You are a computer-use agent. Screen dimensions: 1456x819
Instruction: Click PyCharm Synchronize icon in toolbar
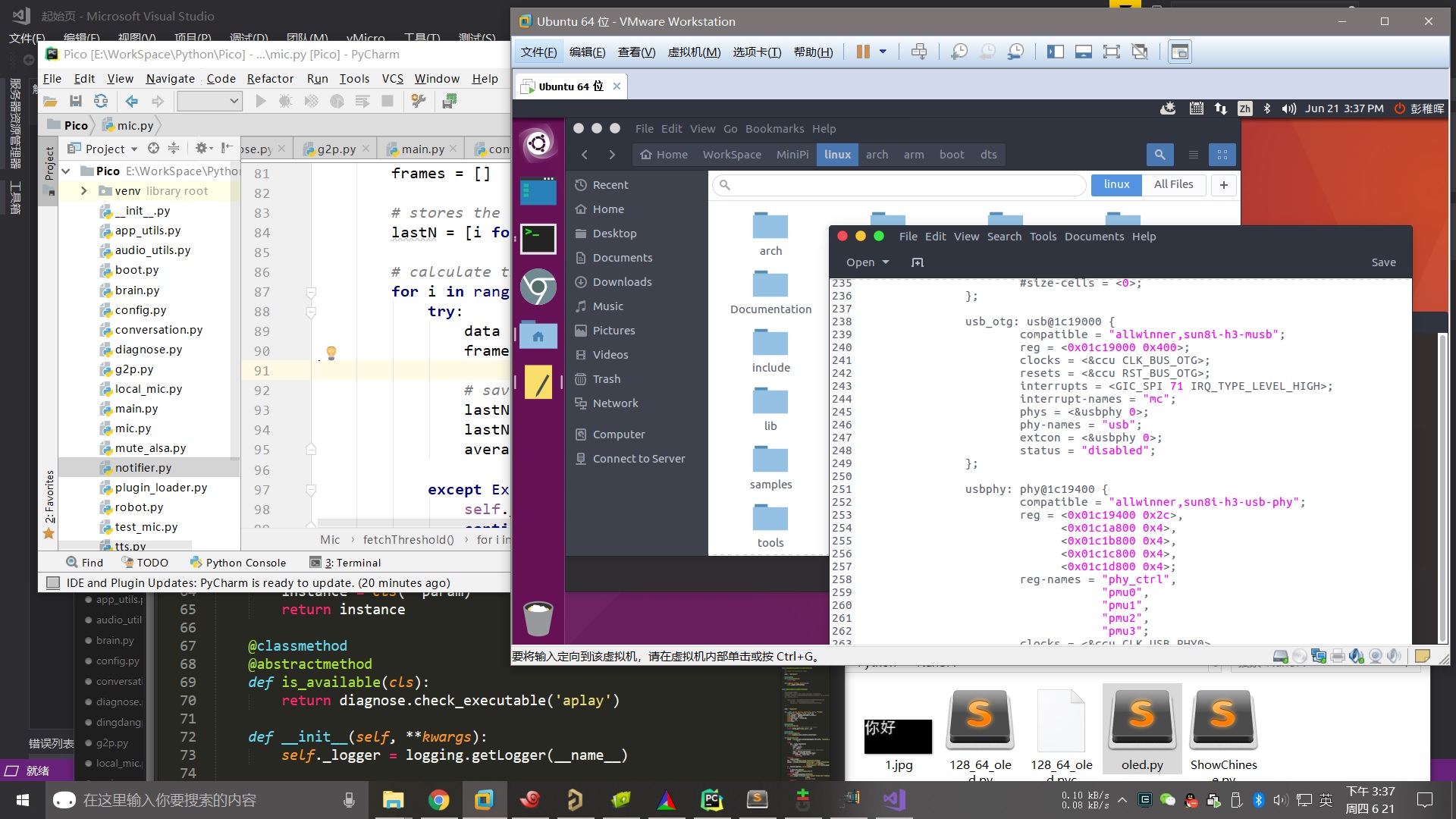(x=101, y=101)
